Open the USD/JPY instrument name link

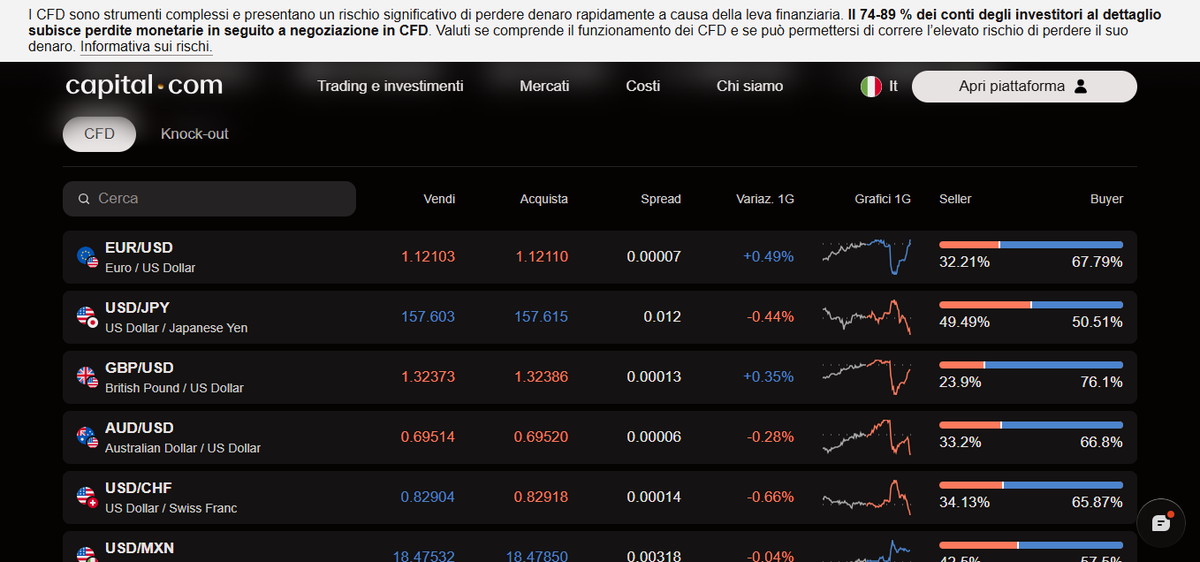[x=139, y=307]
